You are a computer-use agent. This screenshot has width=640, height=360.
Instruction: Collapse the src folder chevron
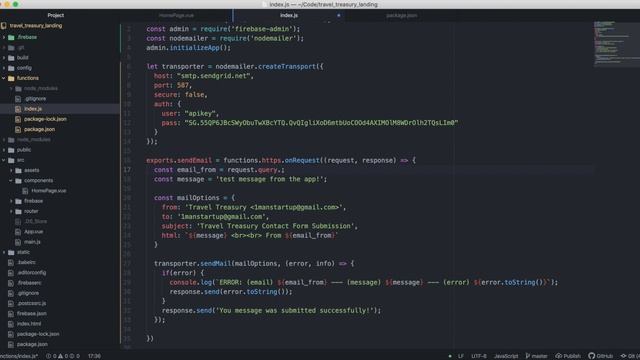coord(4,160)
